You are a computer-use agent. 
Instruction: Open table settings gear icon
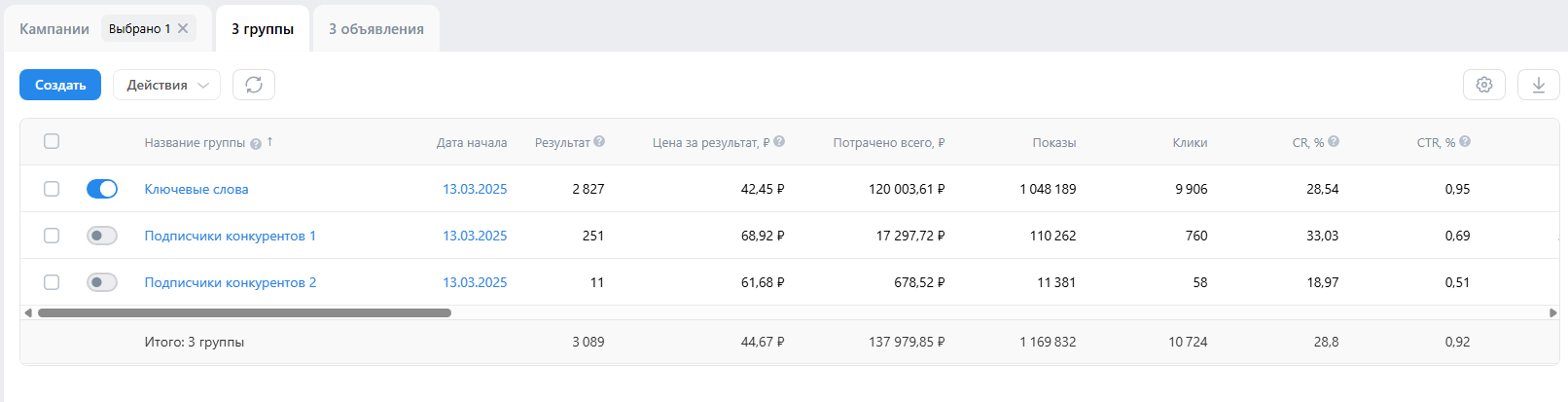1483,85
